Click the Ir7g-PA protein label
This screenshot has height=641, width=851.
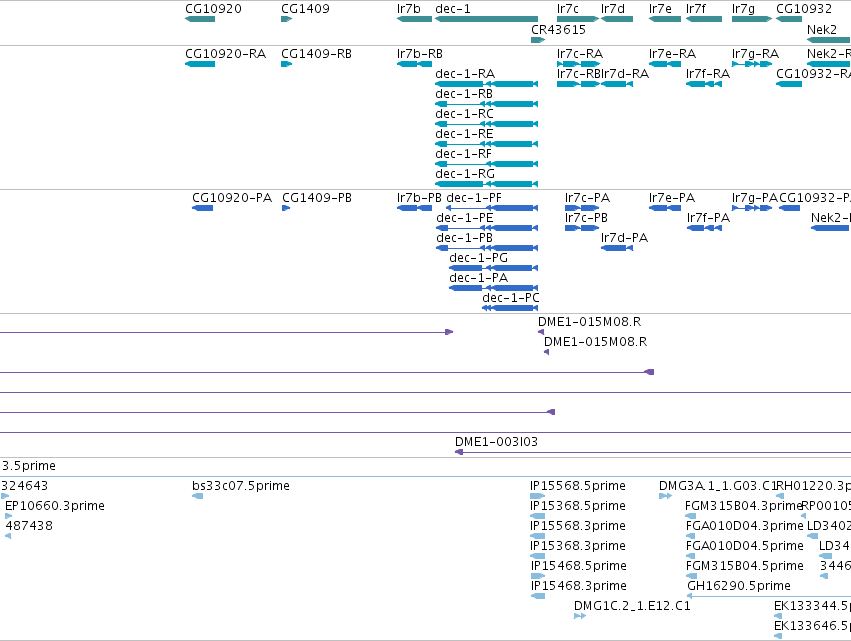coord(754,198)
